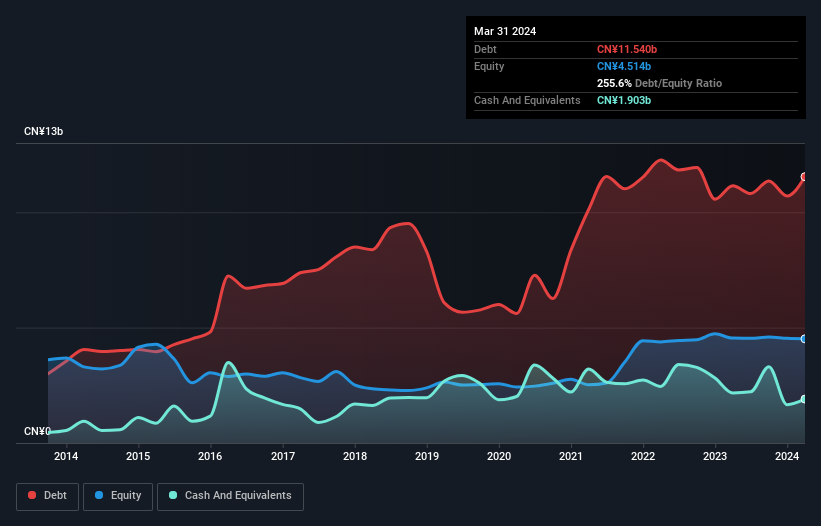
Task: Select the 2016 x-axis label
Action: (210, 456)
